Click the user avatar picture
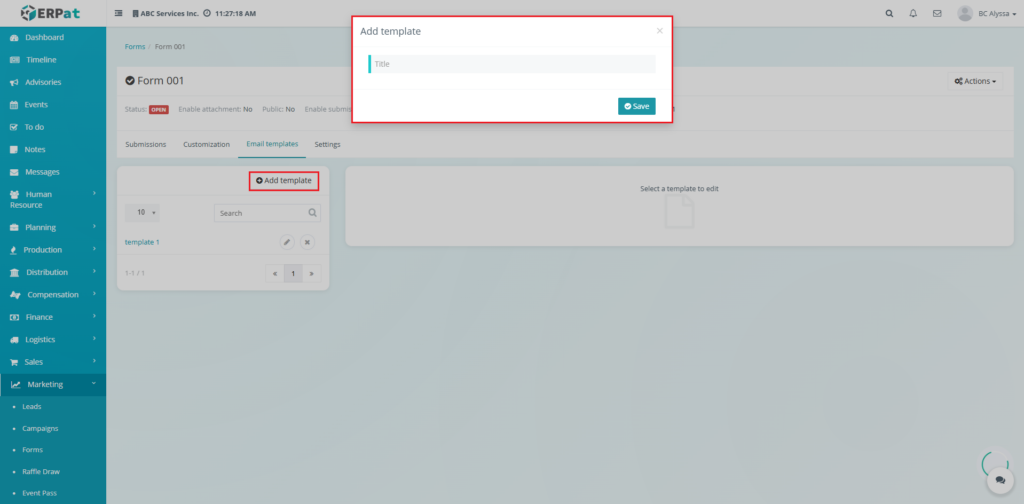 pyautogui.click(x=965, y=13)
